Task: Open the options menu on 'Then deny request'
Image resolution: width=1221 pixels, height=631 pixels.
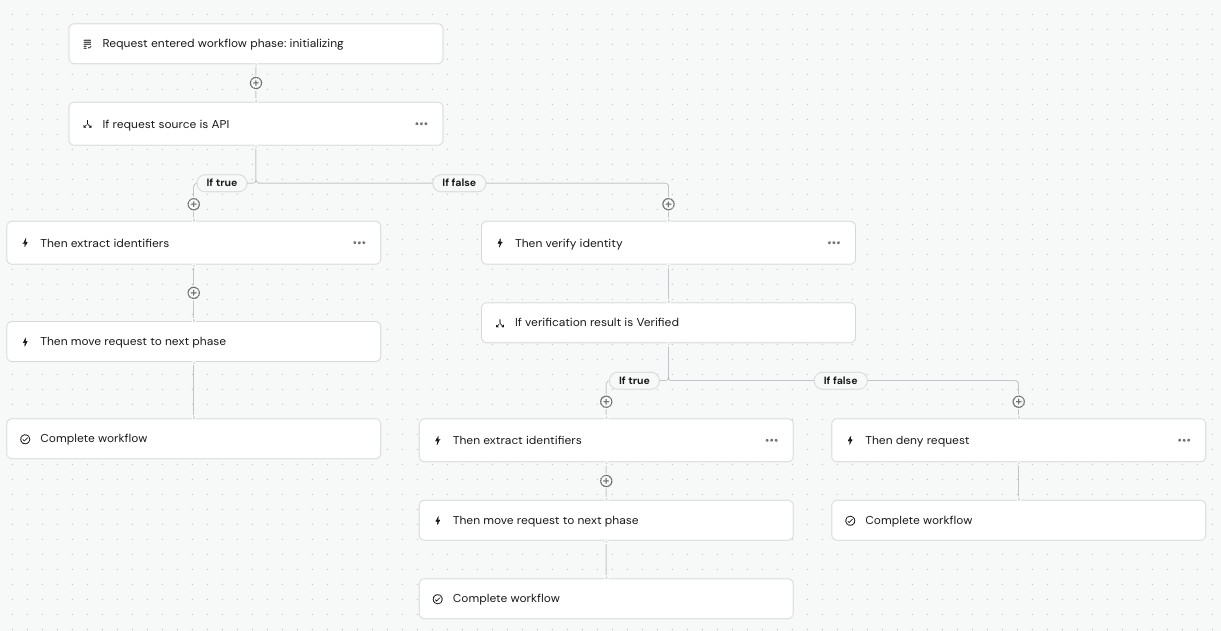Action: (x=1184, y=440)
